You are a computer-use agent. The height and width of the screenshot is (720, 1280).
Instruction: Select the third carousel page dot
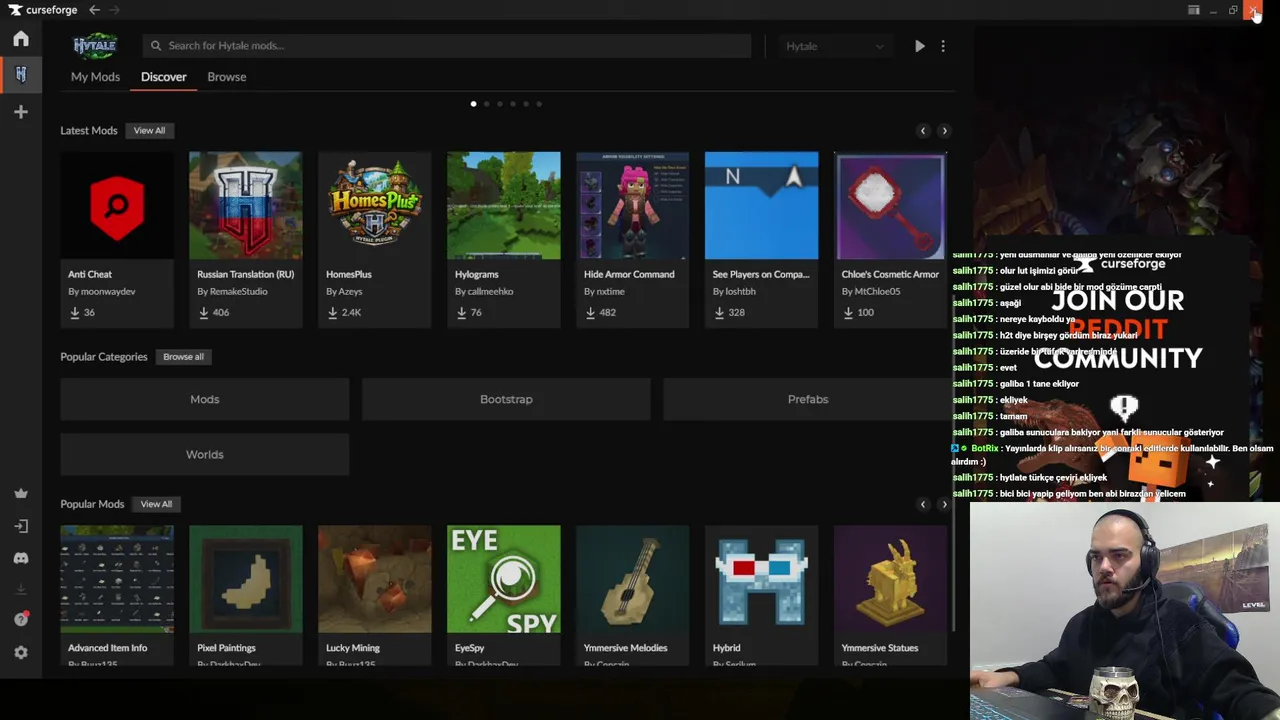pyautogui.click(x=500, y=104)
